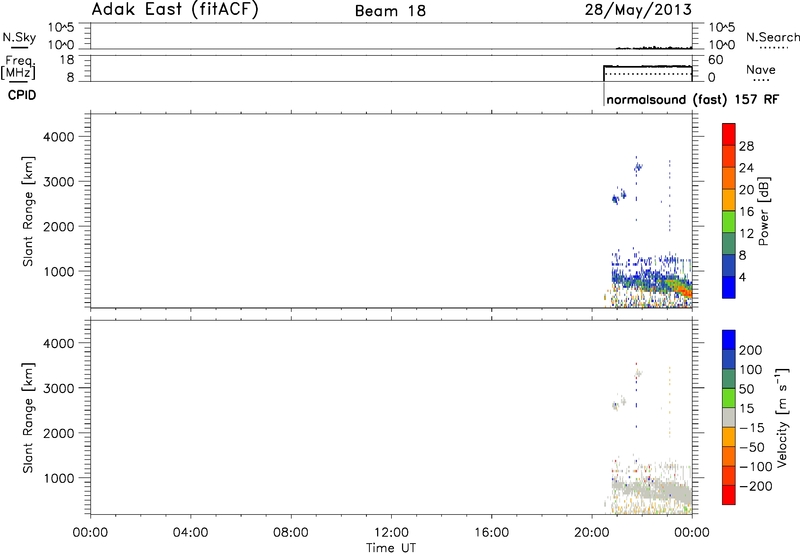This screenshot has height=554, width=800.
Task: Click the grey ground scatter band in the velocity panel
Action: click(653, 491)
